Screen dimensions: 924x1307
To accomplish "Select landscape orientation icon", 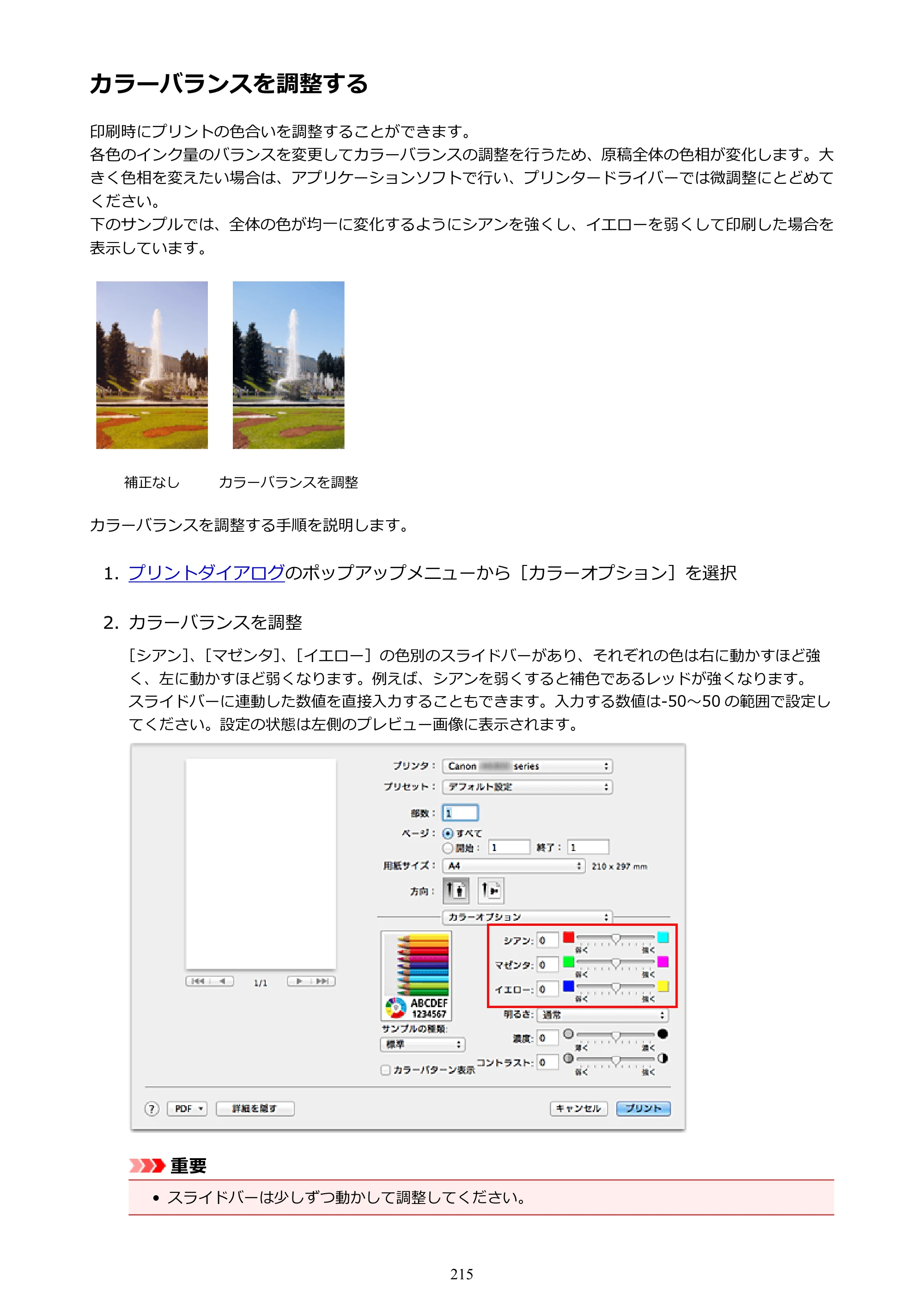I will pyautogui.click(x=491, y=890).
